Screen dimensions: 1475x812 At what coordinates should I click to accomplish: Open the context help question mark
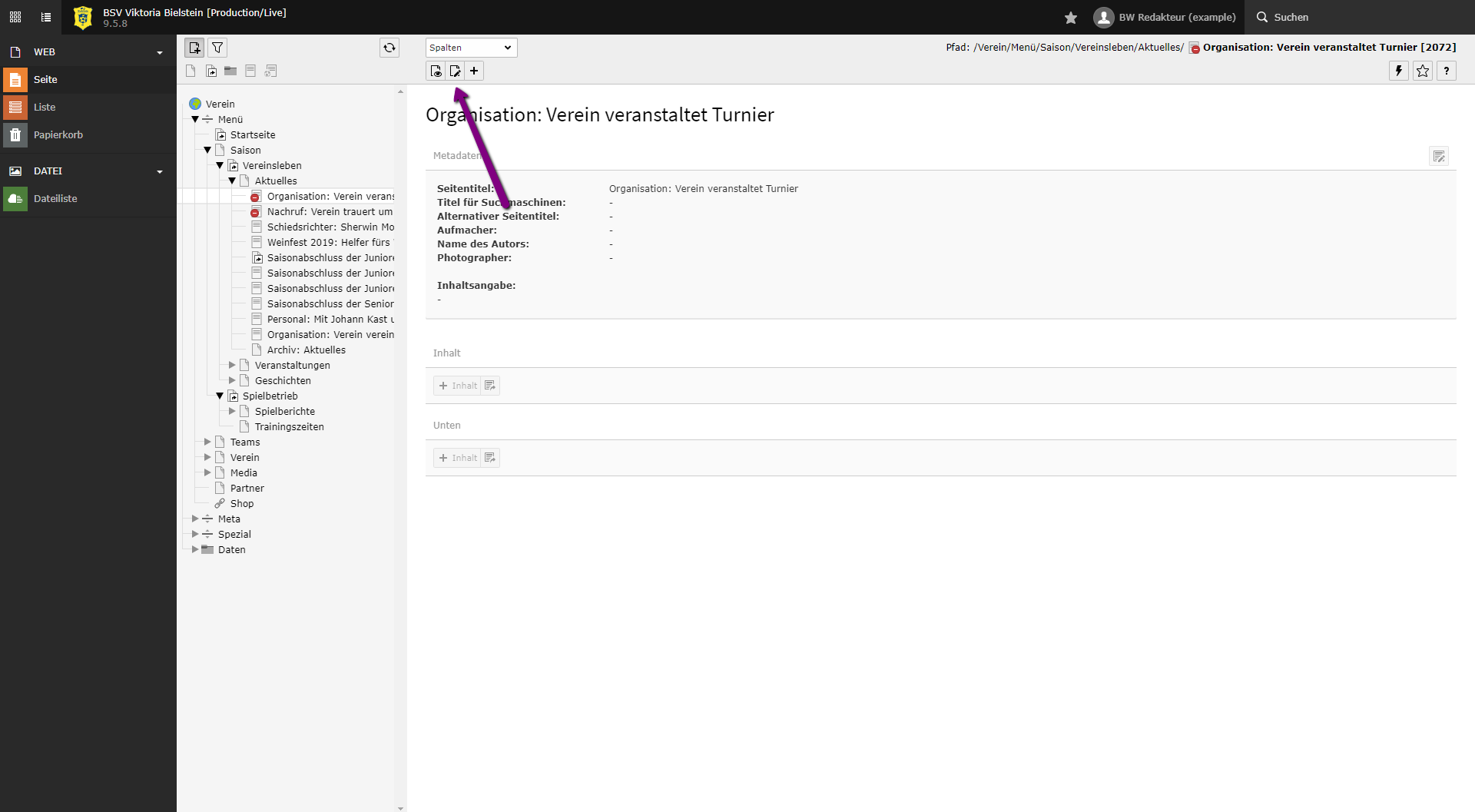click(1446, 71)
